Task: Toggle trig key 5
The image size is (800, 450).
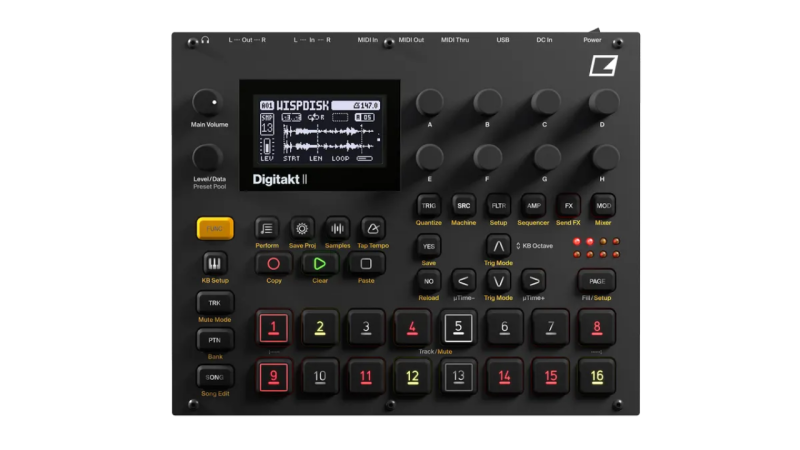Action: coord(458,328)
